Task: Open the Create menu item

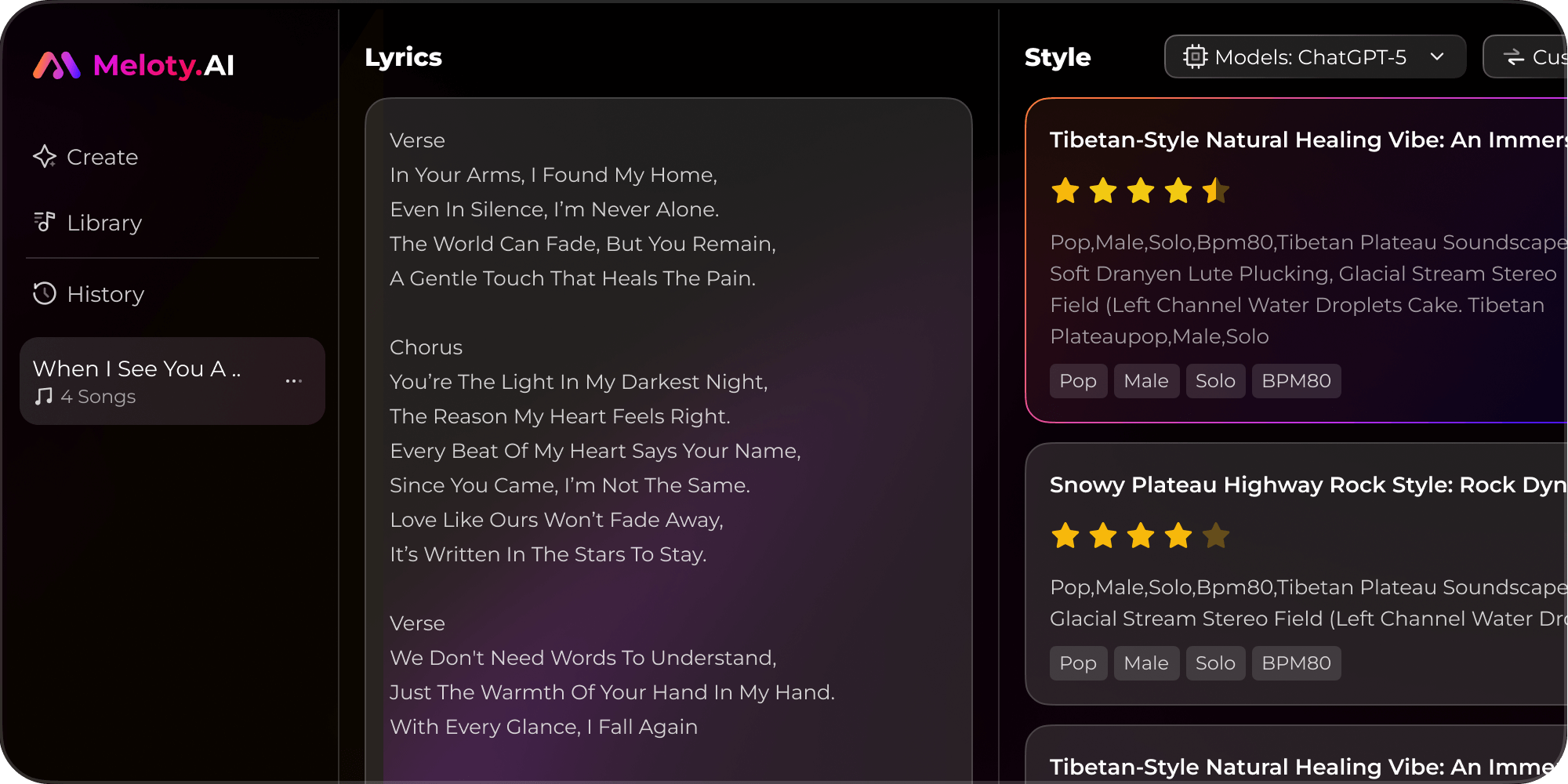Action: click(102, 157)
